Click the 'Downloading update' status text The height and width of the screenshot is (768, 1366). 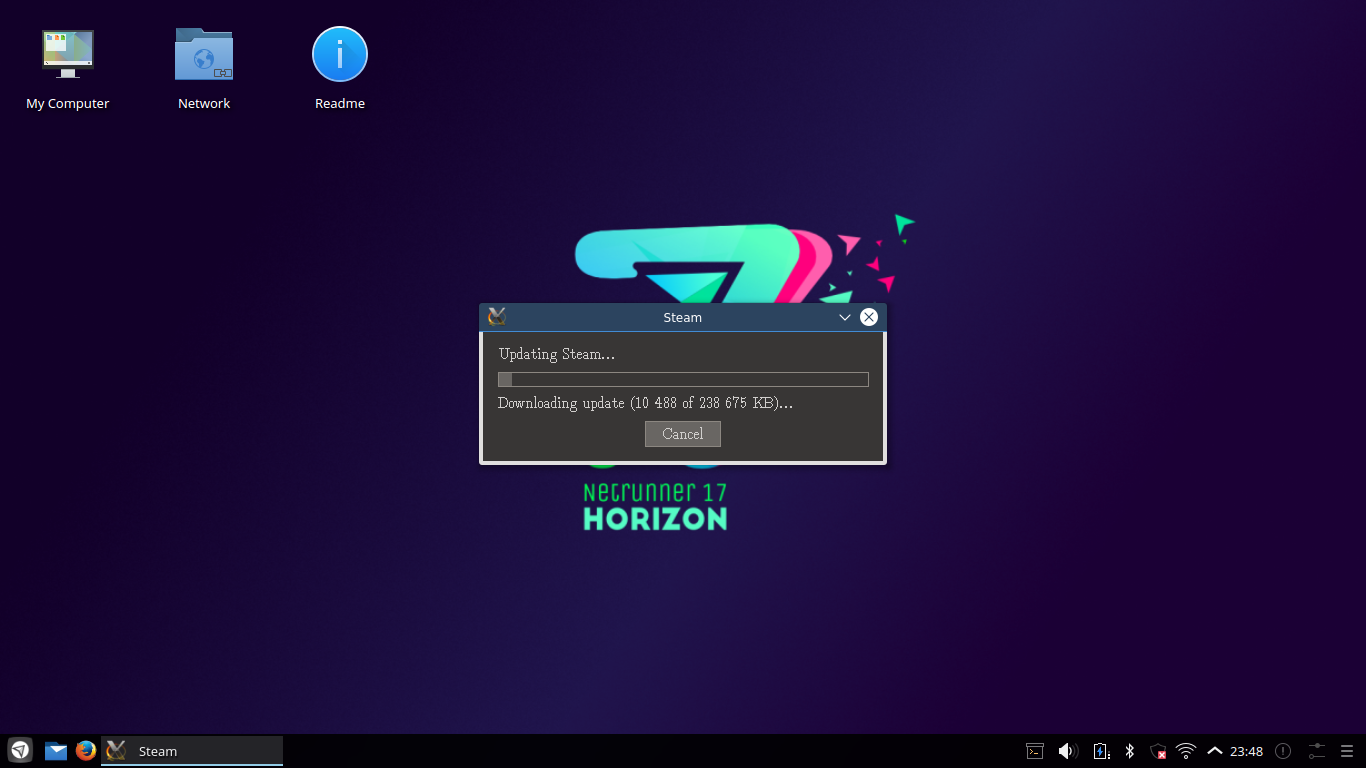(x=645, y=403)
